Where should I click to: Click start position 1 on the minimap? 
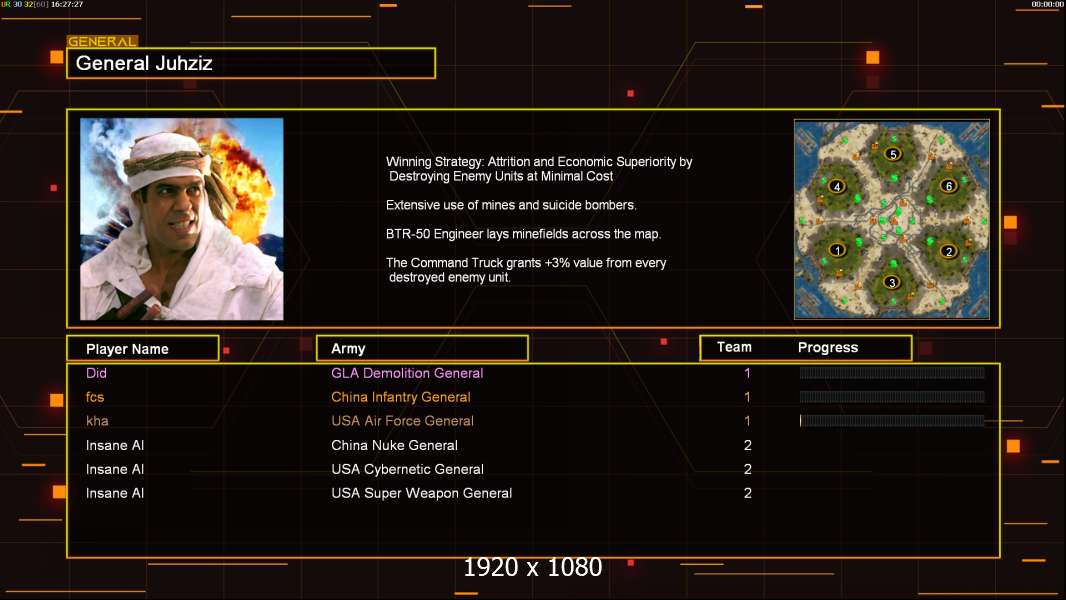tap(838, 250)
